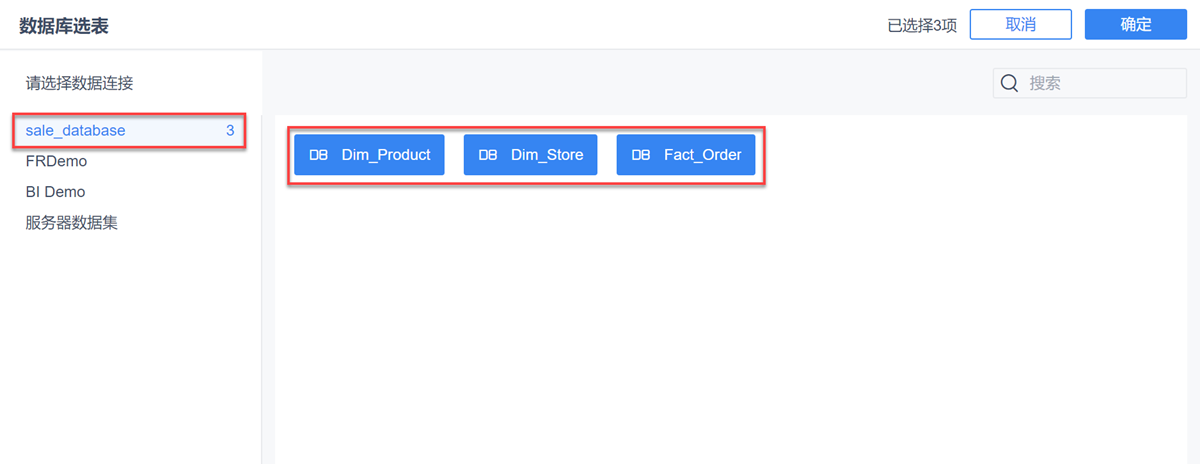Click the DB icon on Fact_Order

pos(641,155)
